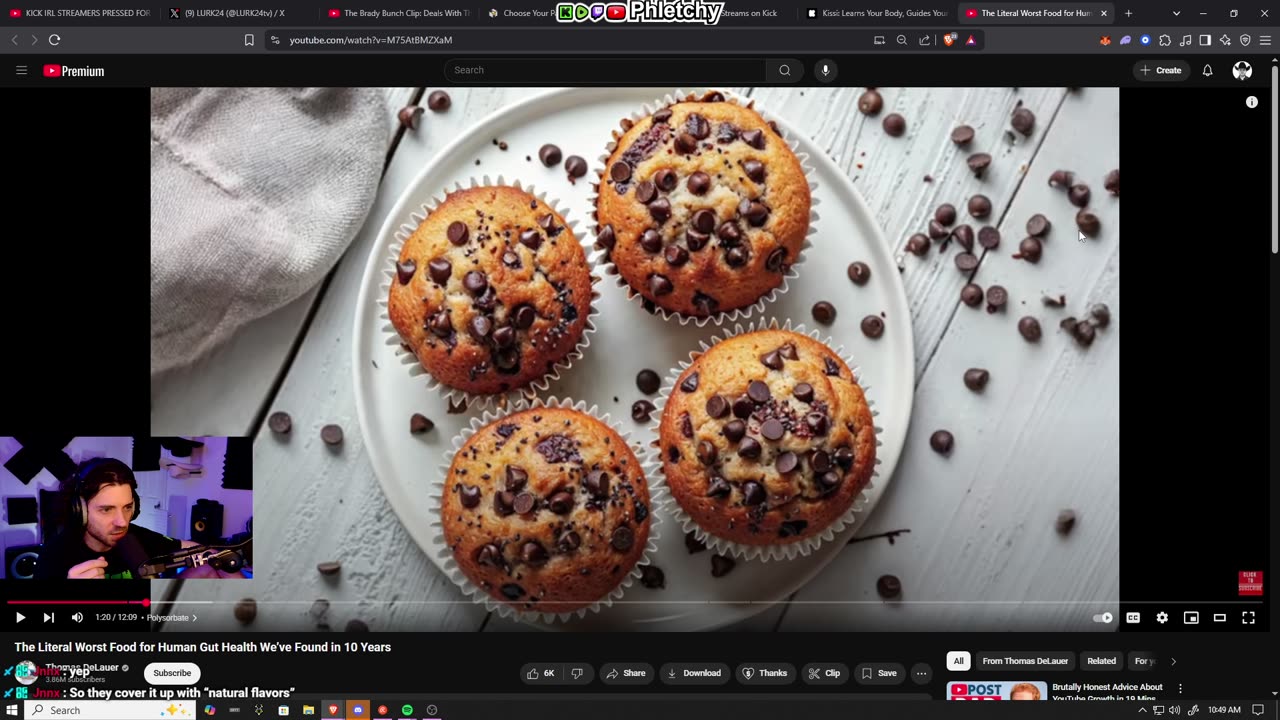Screen dimensions: 1280x720
Task: Select the From Thomas DeLauer chip
Action: (x=1025, y=661)
